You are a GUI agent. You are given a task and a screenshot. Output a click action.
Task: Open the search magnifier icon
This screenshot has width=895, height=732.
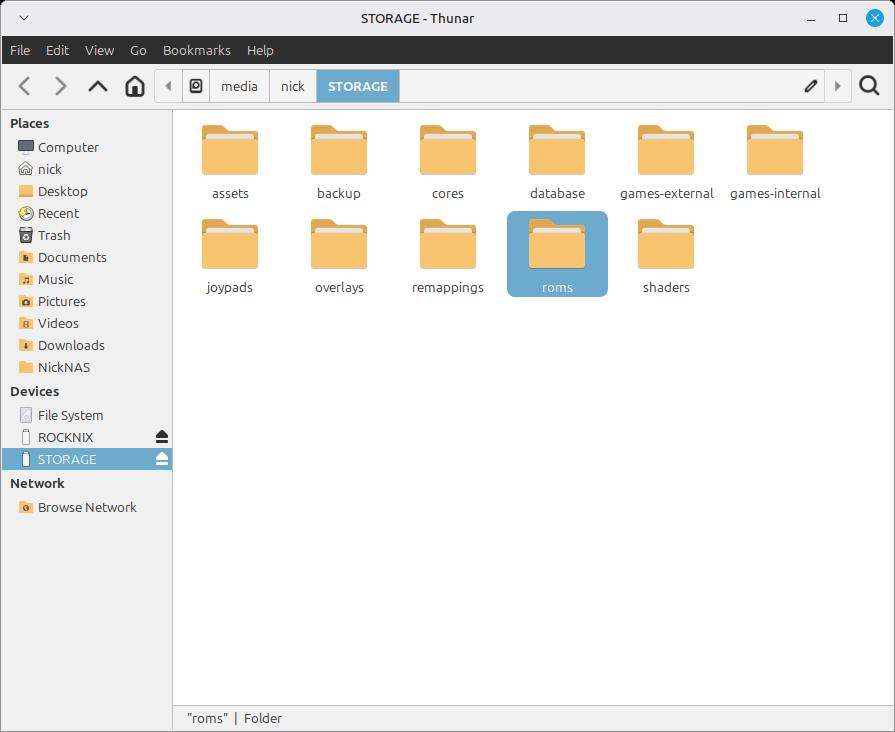pos(869,86)
